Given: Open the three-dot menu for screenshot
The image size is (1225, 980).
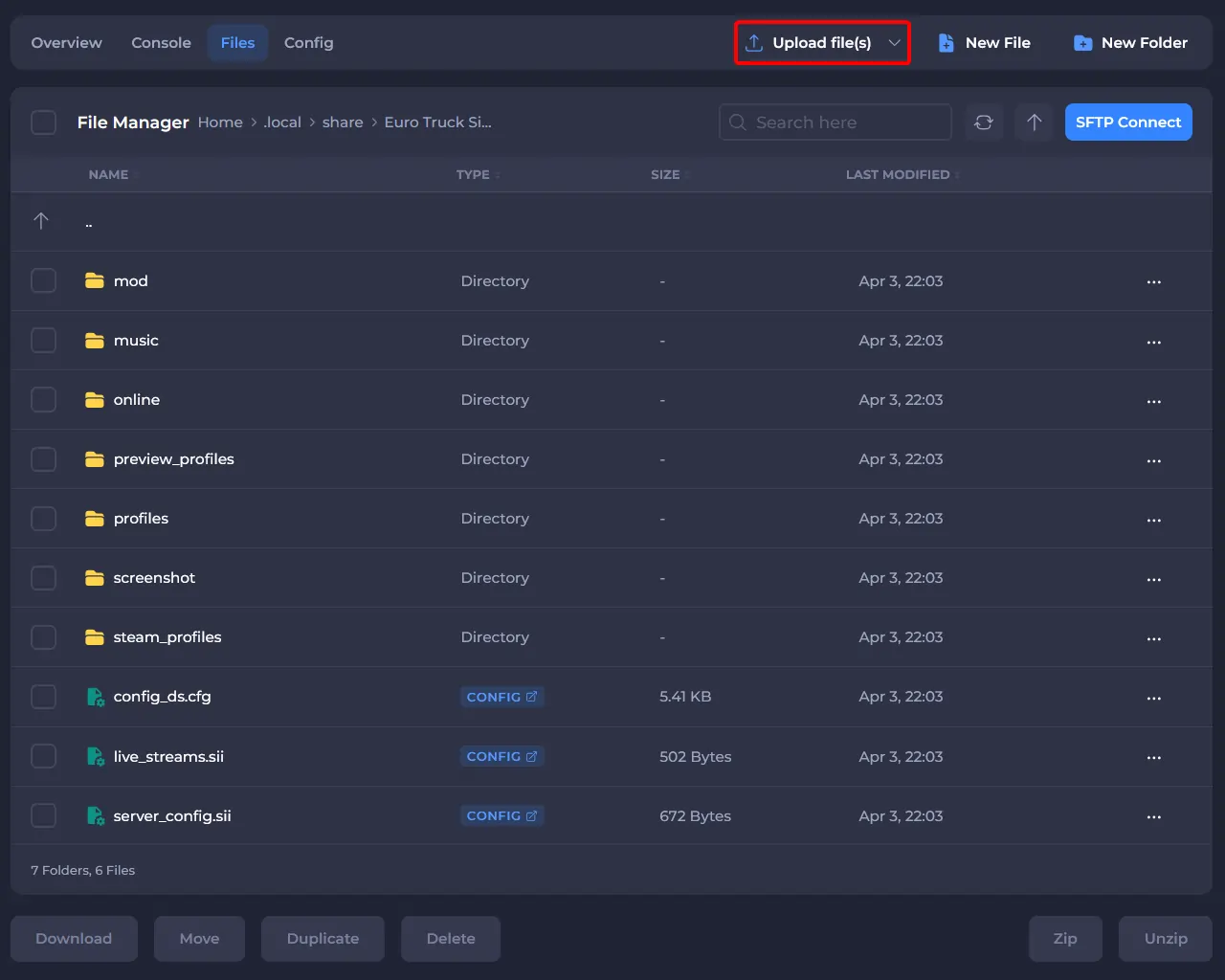Looking at the screenshot, I should point(1154,579).
